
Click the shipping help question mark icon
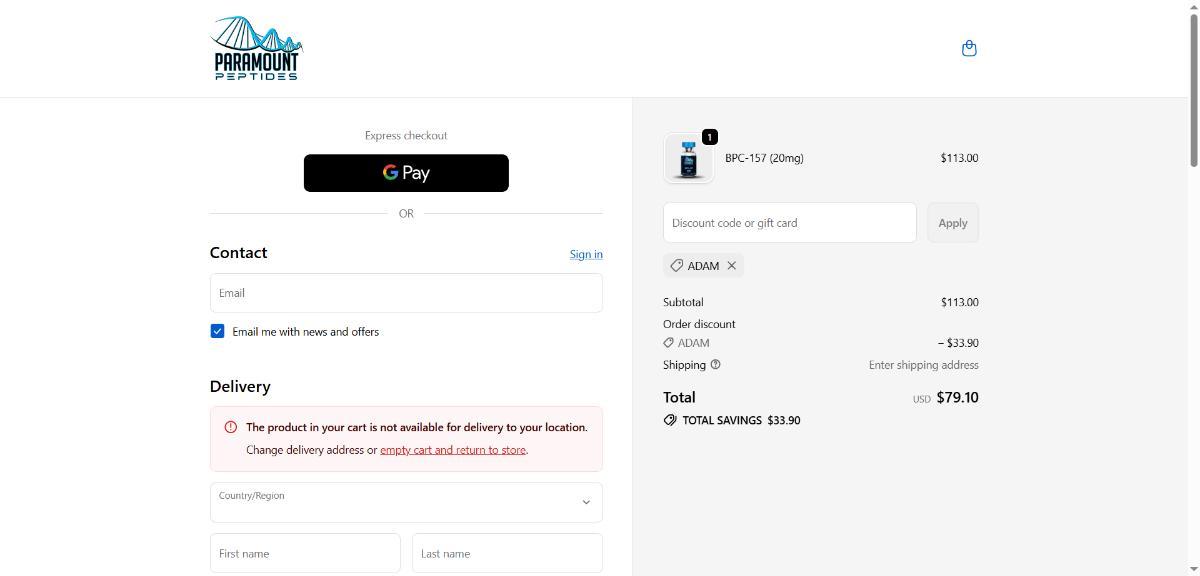[x=715, y=365]
